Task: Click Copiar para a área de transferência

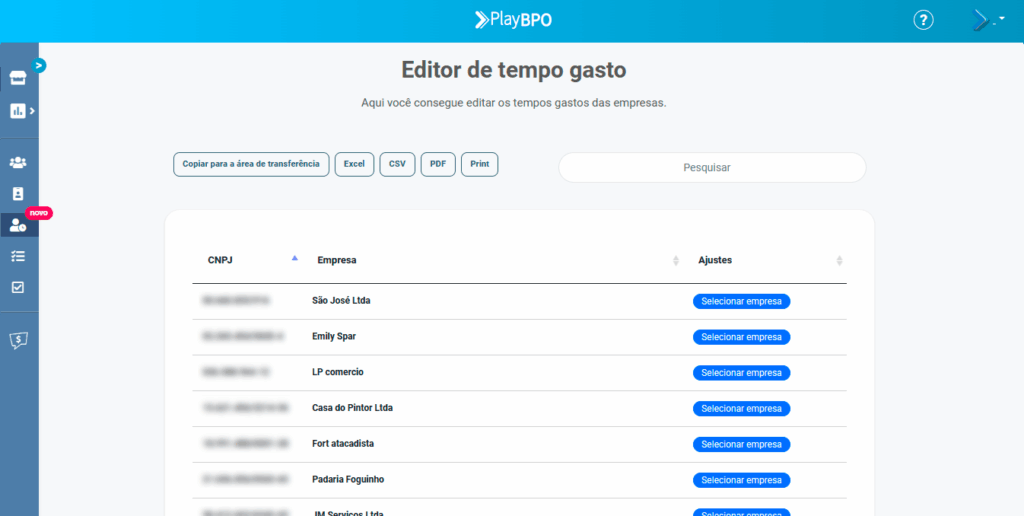Action: [251, 164]
